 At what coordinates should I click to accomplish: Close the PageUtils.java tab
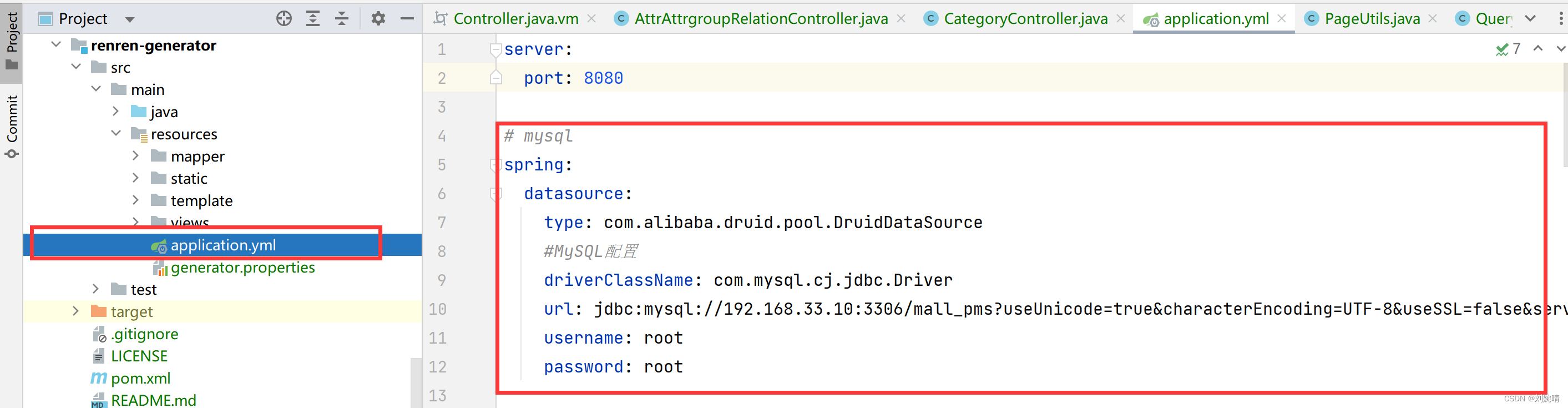1433,19
